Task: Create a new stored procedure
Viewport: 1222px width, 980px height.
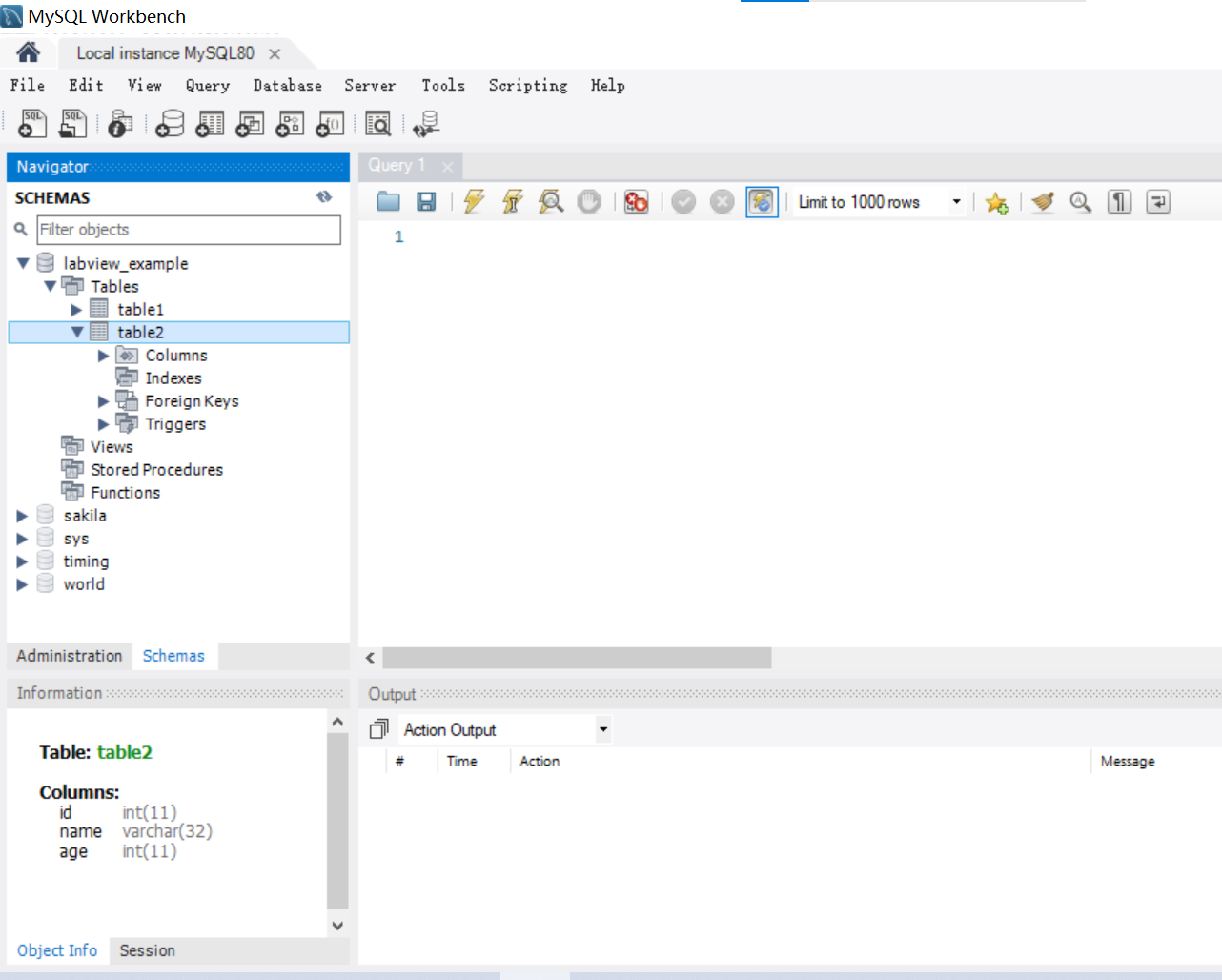Action: (289, 122)
